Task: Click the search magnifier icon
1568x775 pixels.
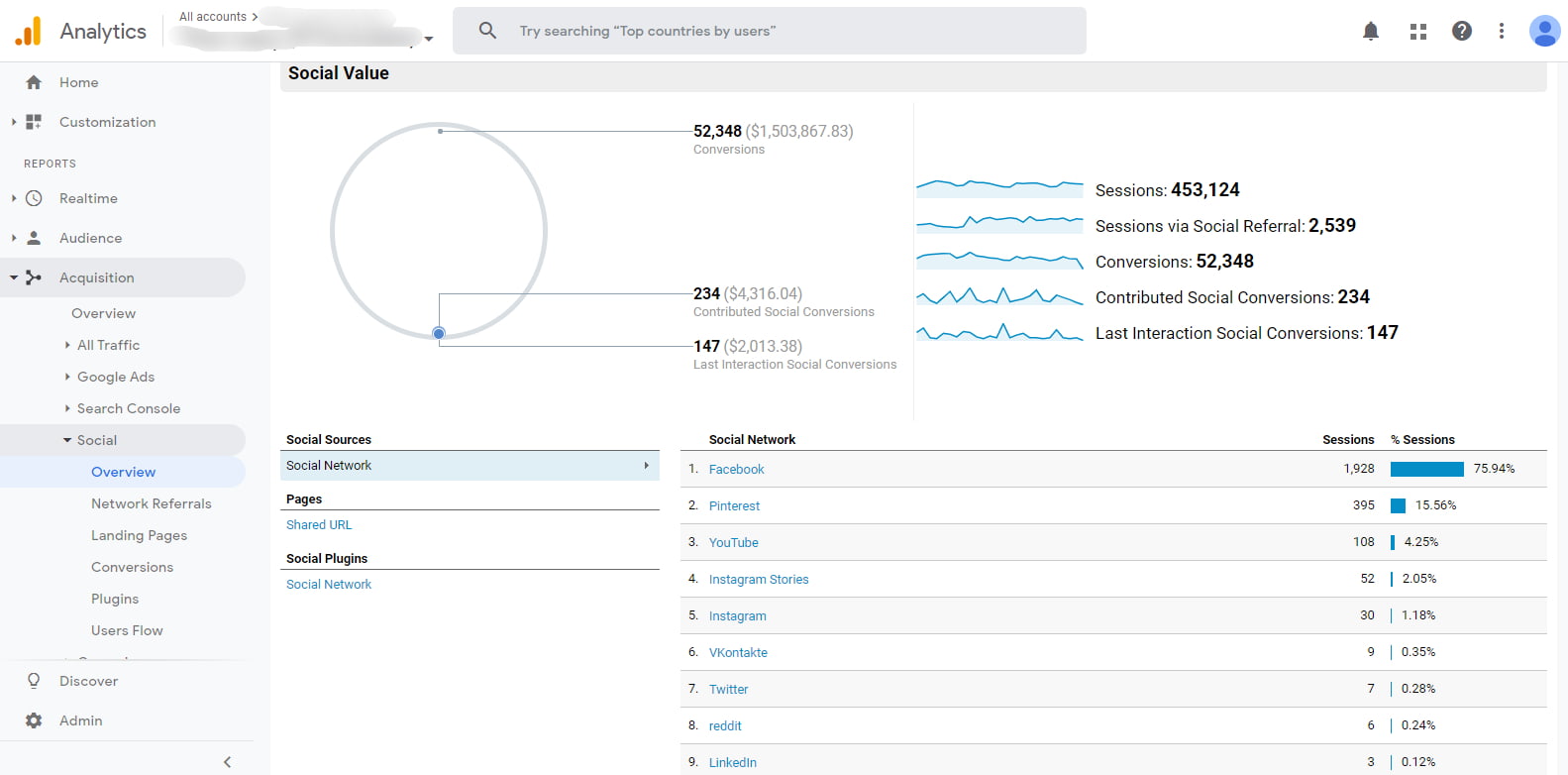Action: point(487,31)
